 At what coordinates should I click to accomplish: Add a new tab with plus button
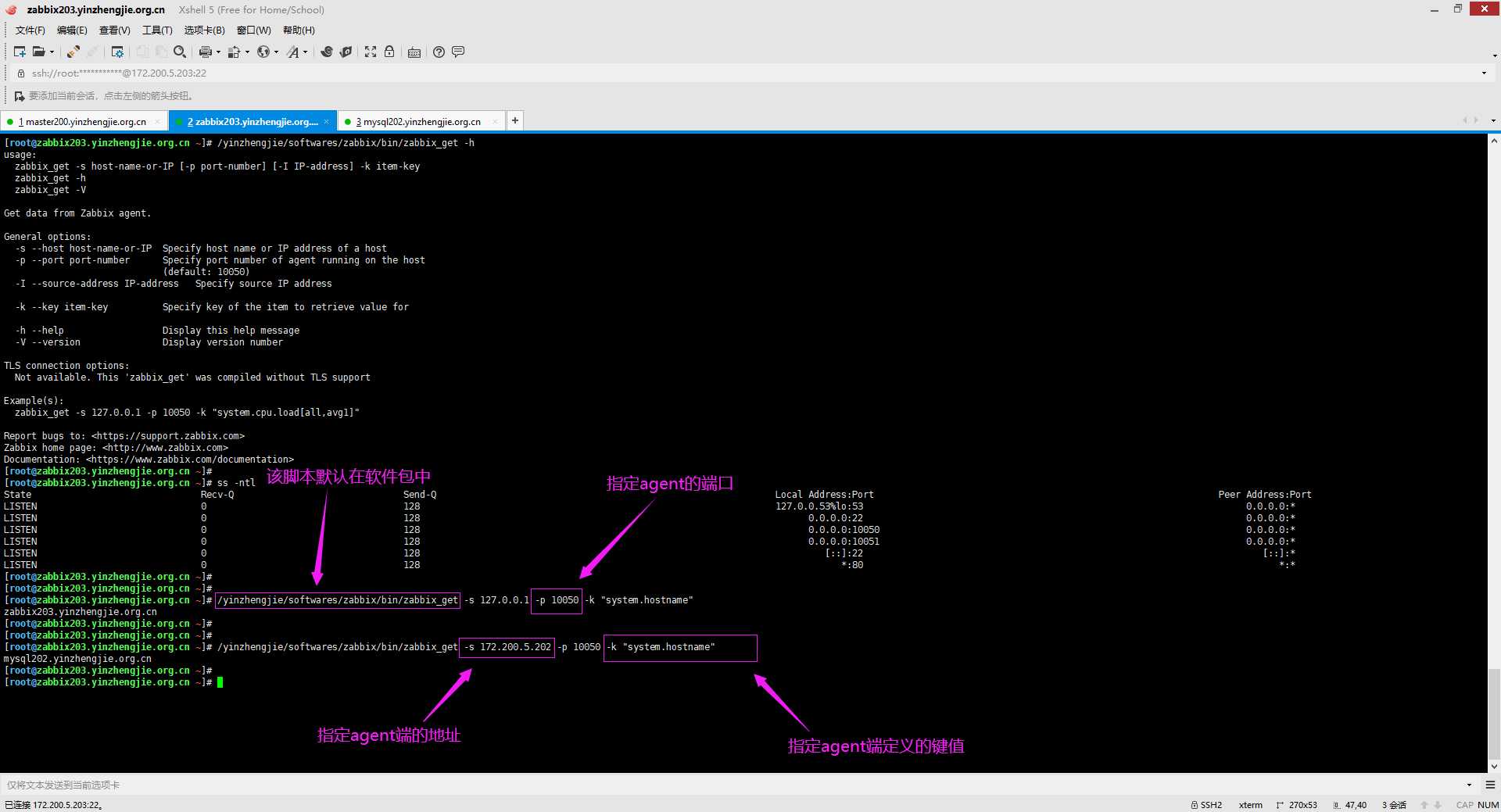point(514,120)
